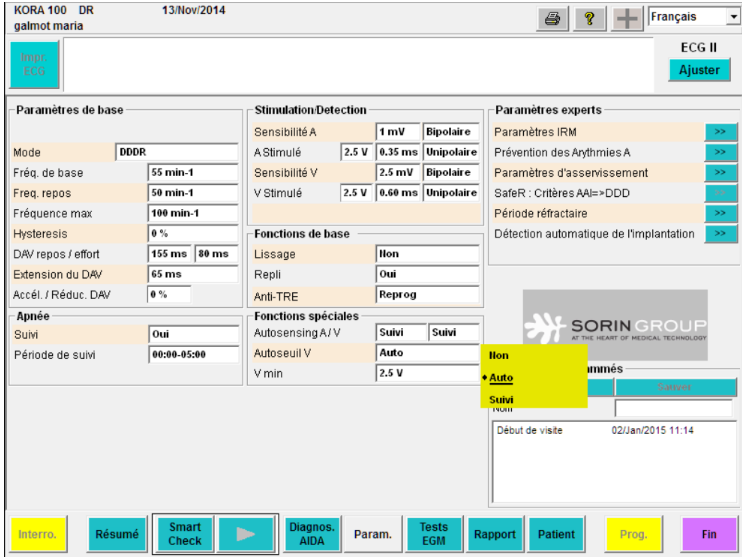Image resolution: width=742 pixels, height=559 pixels.
Task: Click the Impr. ECG button
Action: click(x=34, y=64)
